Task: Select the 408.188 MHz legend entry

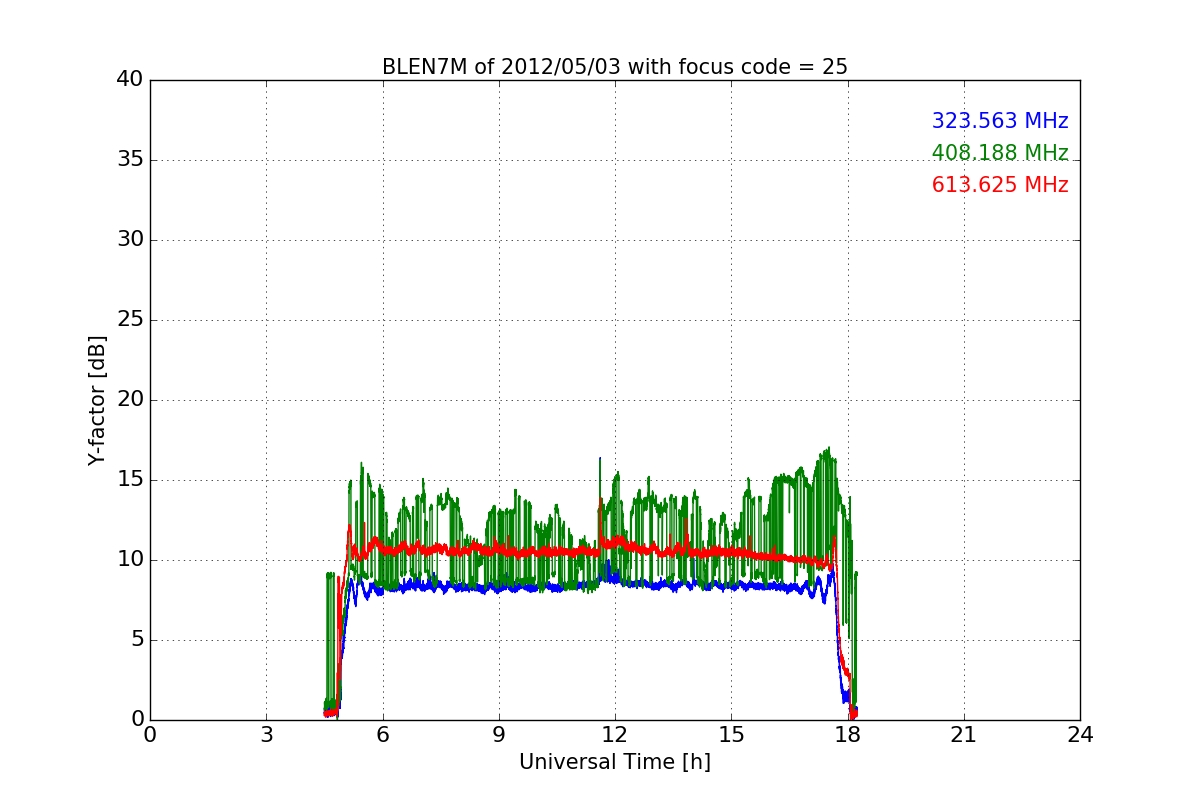Action: pyautogui.click(x=1000, y=153)
